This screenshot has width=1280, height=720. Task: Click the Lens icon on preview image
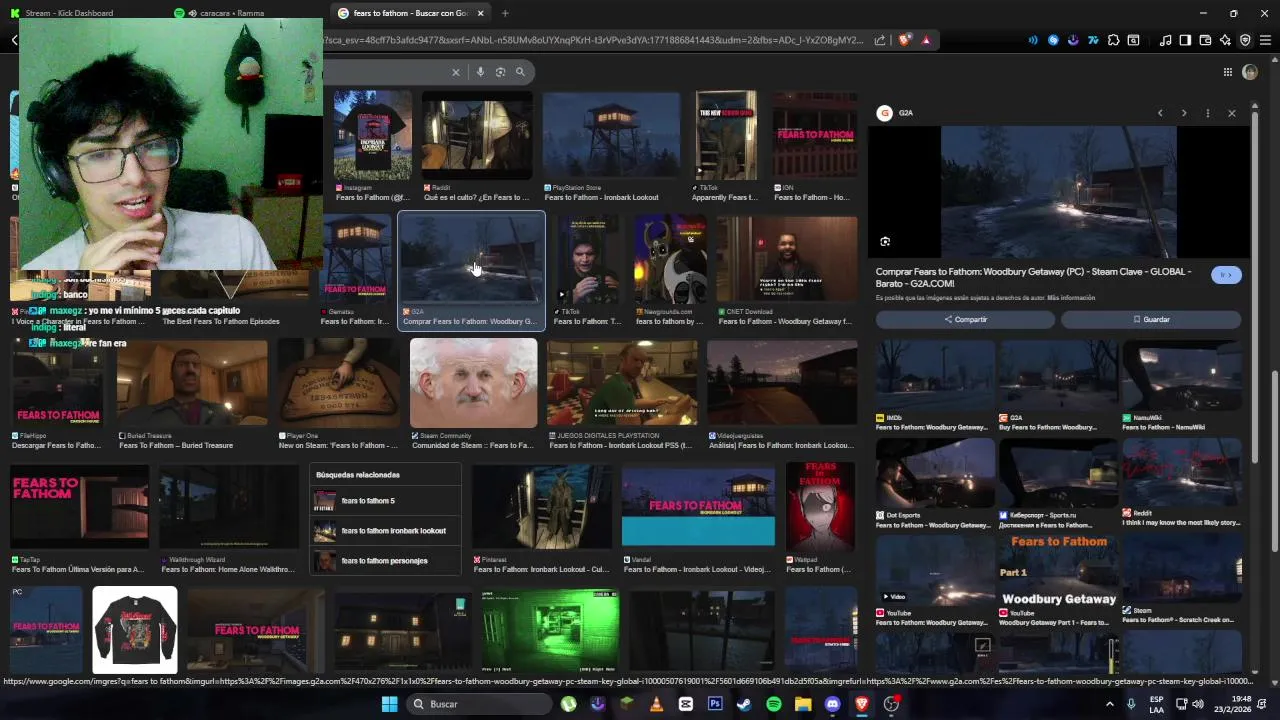885,241
